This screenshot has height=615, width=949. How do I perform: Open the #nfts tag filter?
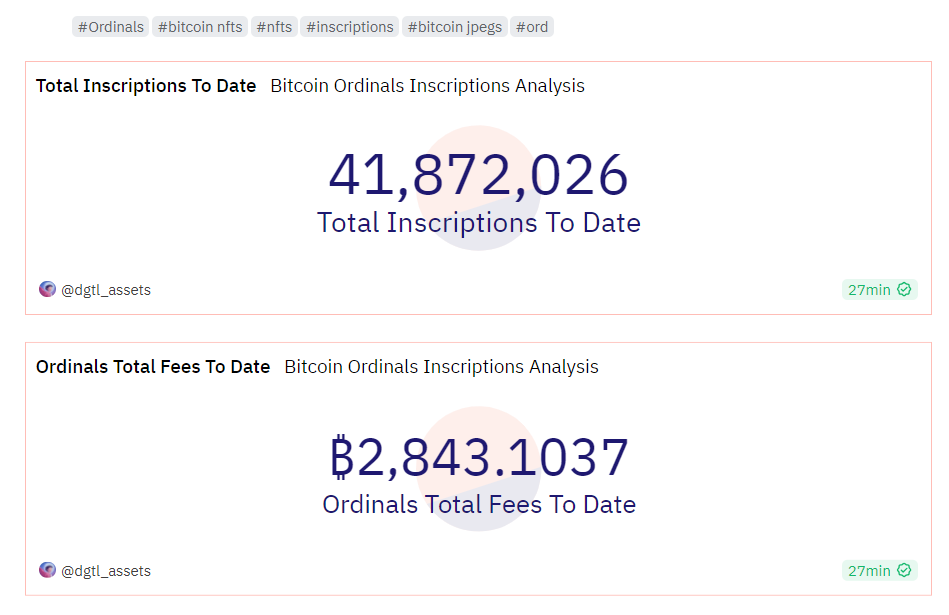point(273,27)
